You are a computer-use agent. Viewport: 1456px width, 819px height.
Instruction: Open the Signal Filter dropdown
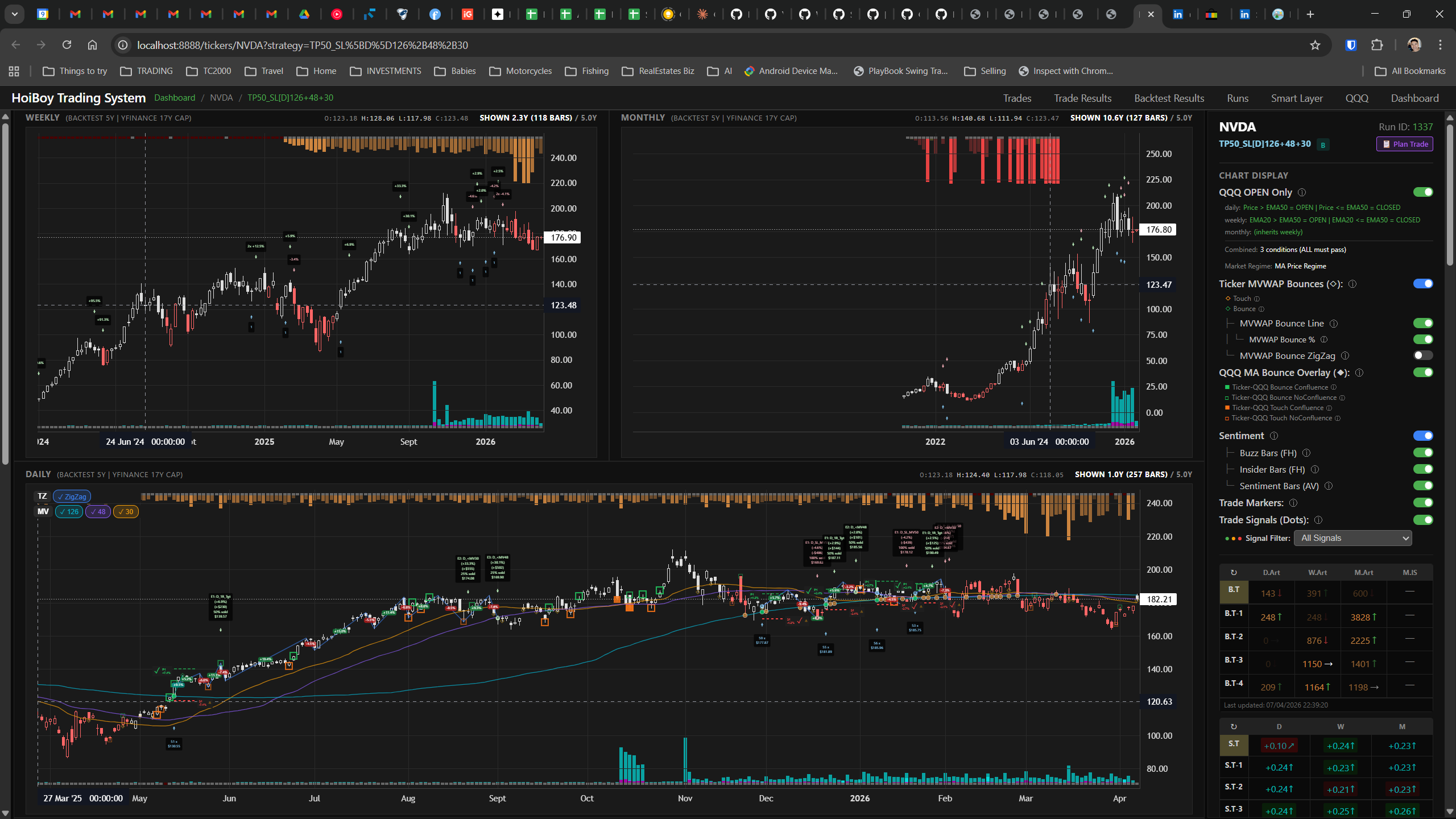click(x=1352, y=538)
